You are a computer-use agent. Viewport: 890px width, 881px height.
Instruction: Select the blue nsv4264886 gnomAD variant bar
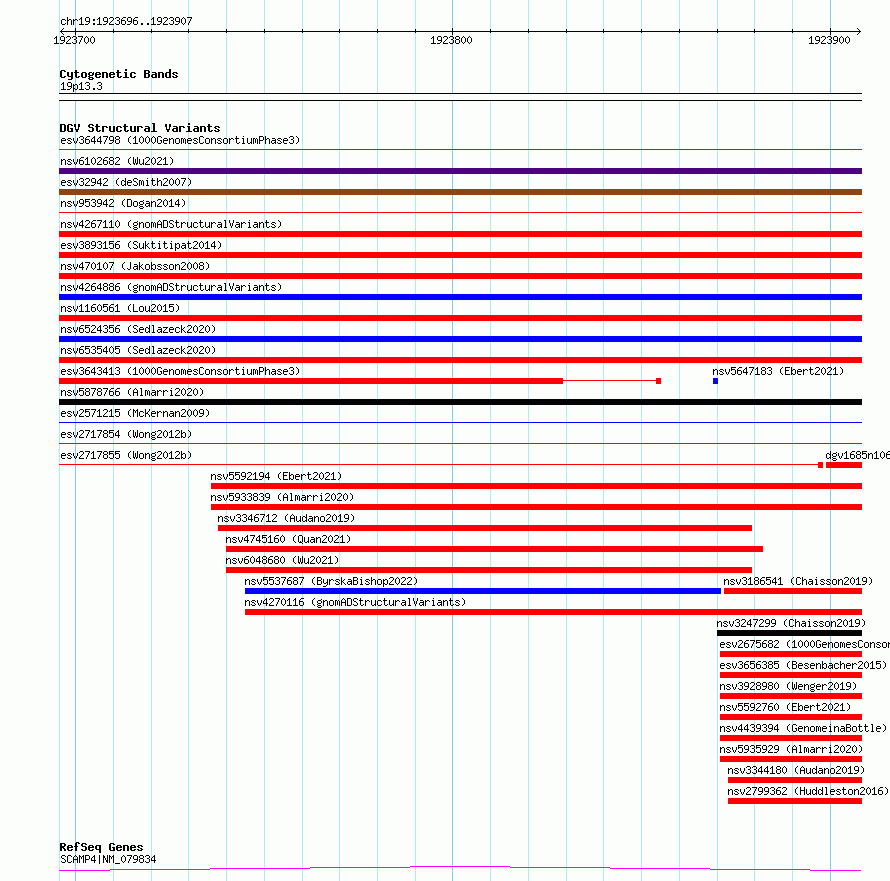pos(460,297)
